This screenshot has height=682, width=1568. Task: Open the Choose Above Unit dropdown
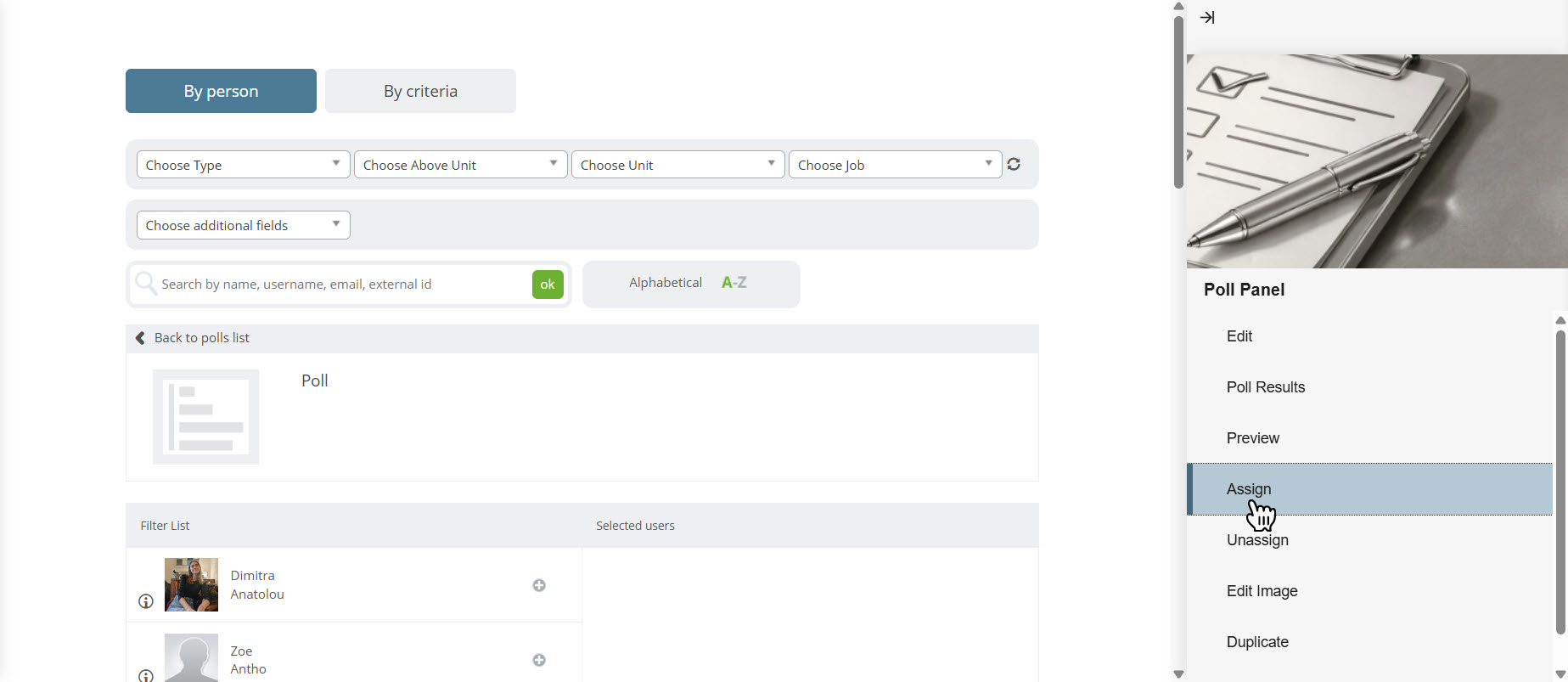tap(460, 165)
